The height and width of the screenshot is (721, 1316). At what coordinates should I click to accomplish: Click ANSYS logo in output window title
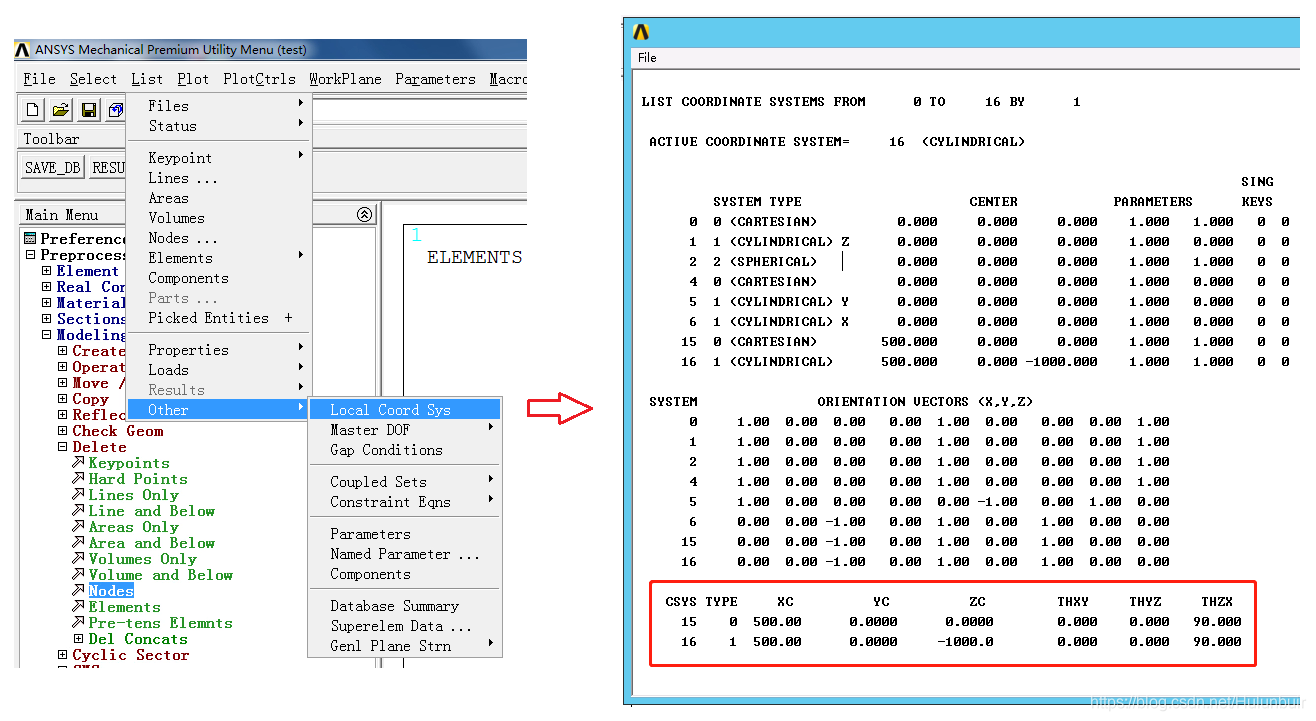pos(642,32)
